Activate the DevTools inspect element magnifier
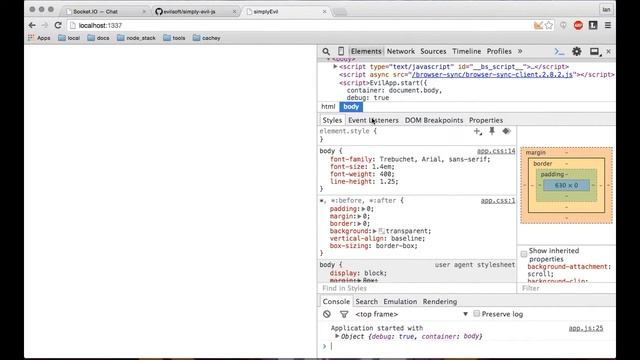 coord(326,51)
